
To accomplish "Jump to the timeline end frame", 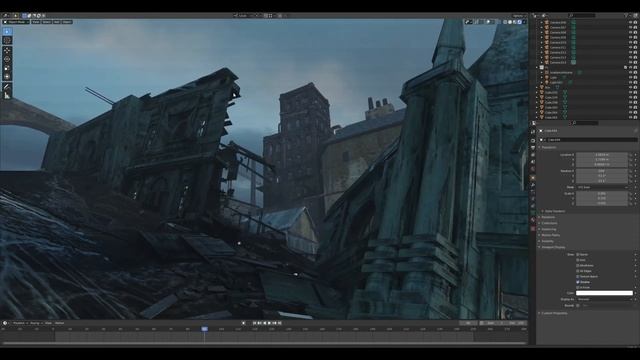I will (x=280, y=323).
